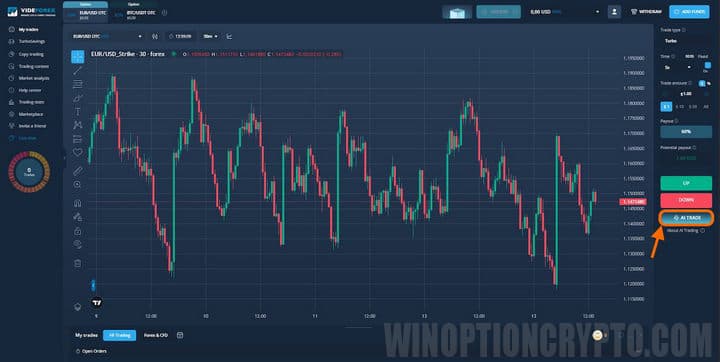This screenshot has width=720, height=362.
Task: Click the trades progress ring widget
Action: point(29,172)
